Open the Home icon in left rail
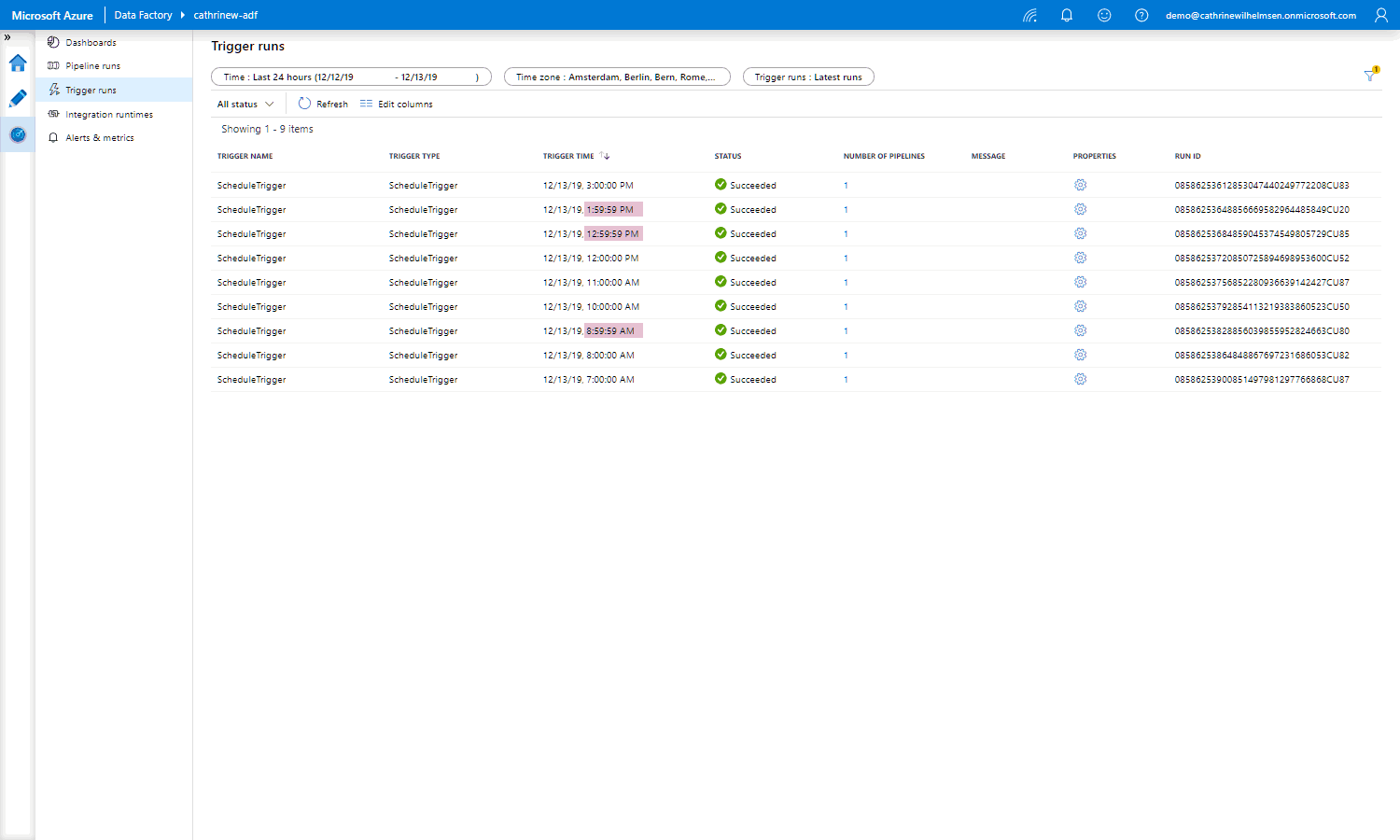Image resolution: width=1400 pixels, height=840 pixels. click(18, 63)
